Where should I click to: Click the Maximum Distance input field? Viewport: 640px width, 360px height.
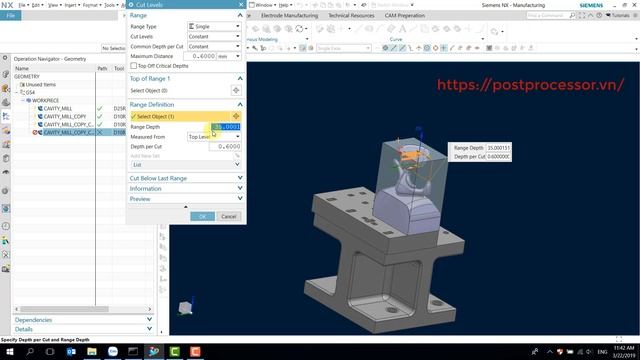point(200,56)
